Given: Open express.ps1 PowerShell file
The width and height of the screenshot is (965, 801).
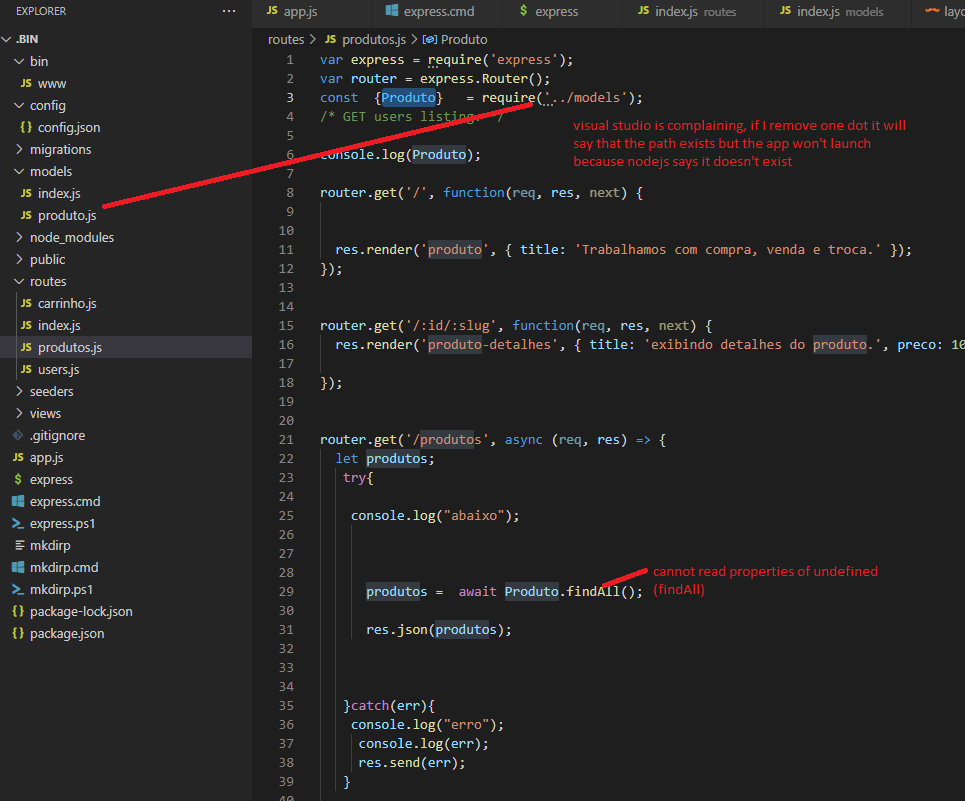Looking at the screenshot, I should [x=63, y=524].
